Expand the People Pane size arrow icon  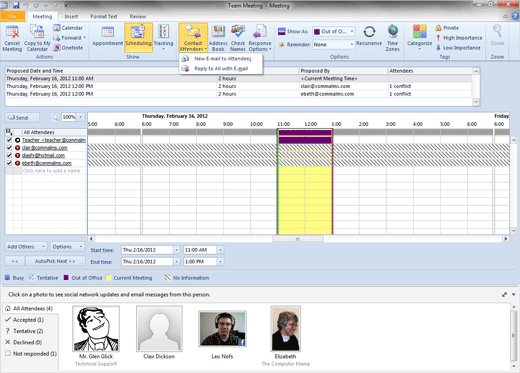pos(505,295)
